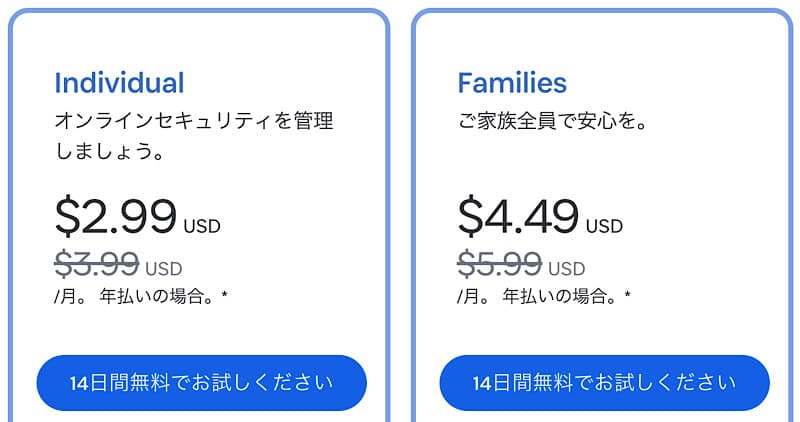
Task: Click the Families plan heading
Action: coord(512,82)
